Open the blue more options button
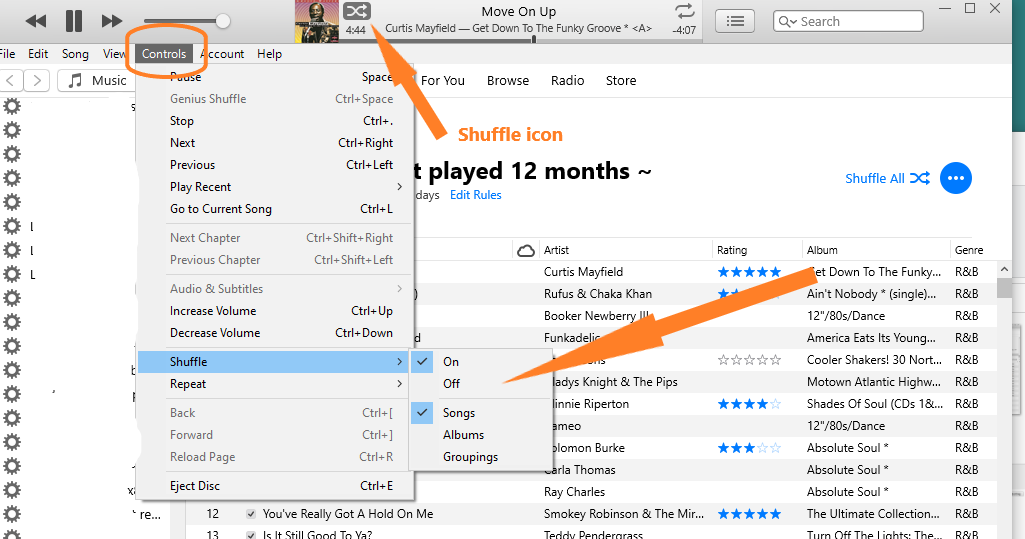 pos(956,178)
